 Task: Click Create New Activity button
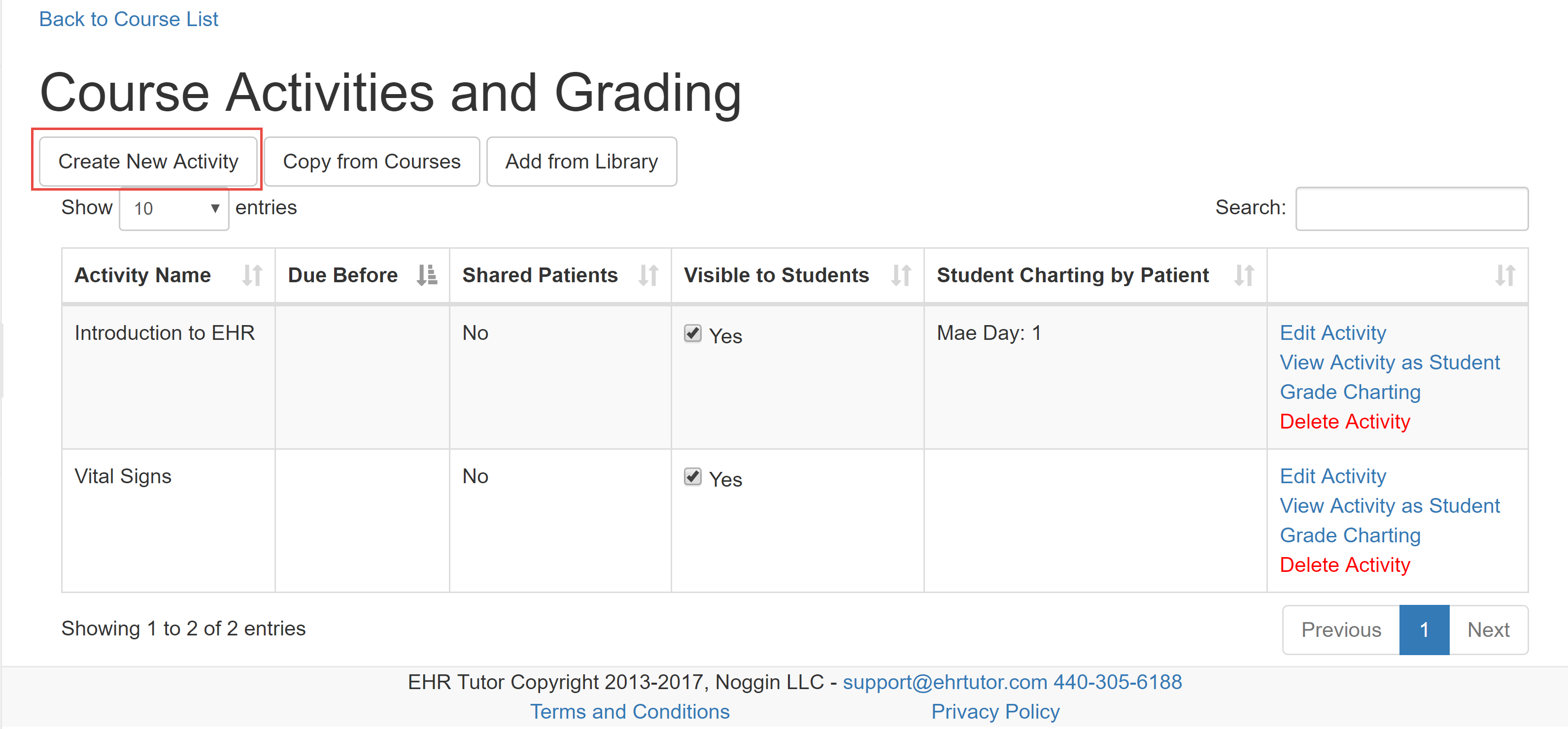coord(148,162)
